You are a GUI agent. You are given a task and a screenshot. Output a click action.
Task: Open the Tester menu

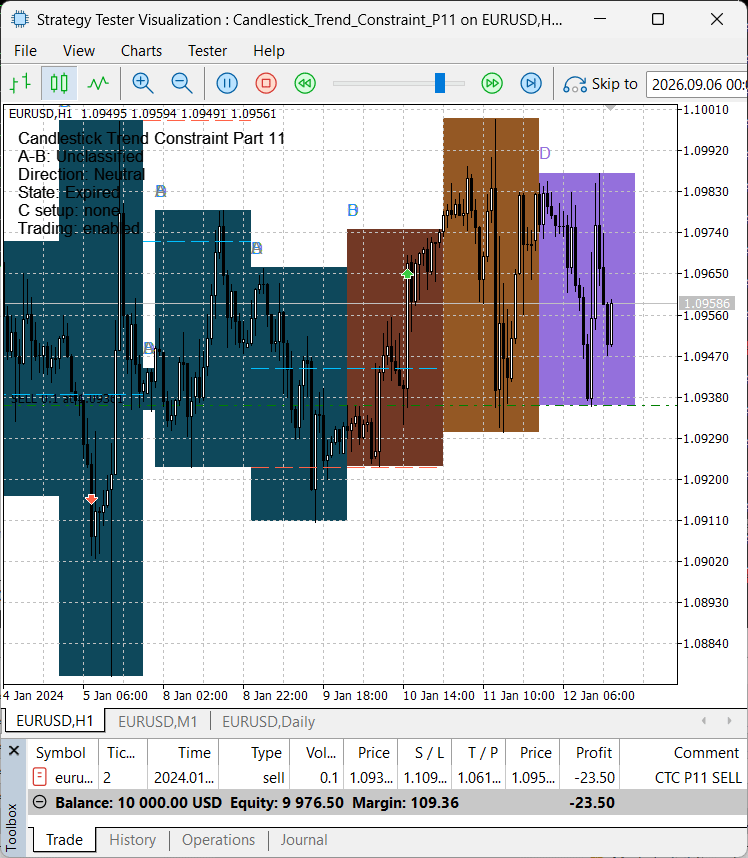coord(207,51)
